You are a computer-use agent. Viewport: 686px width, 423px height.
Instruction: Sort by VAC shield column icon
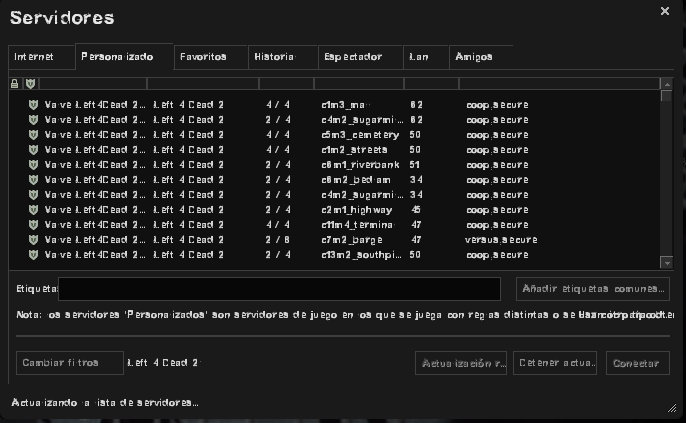(x=30, y=84)
